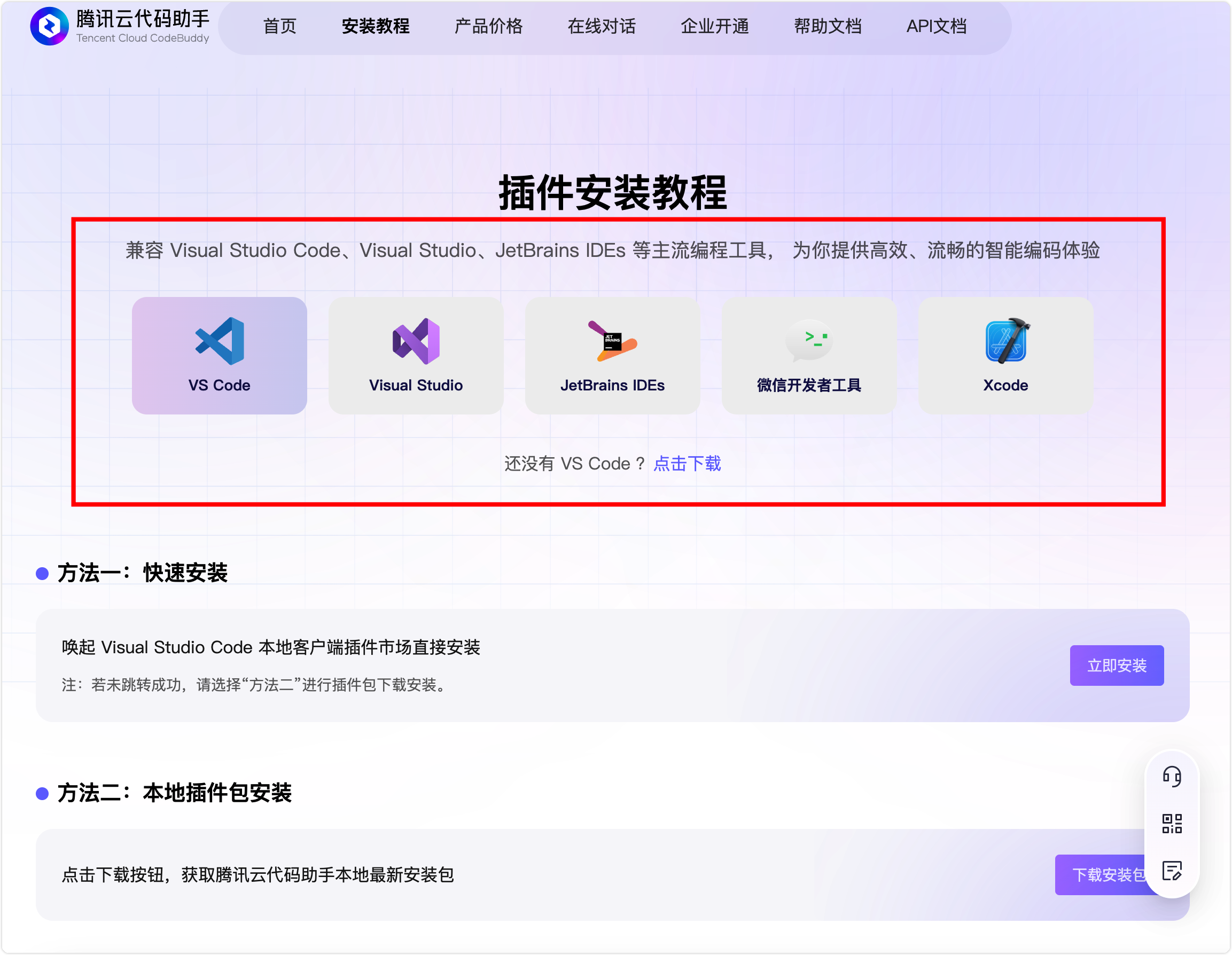Click the Tencent Cloud CodeBuddy logo icon
1232x955 pixels.
tap(49, 26)
